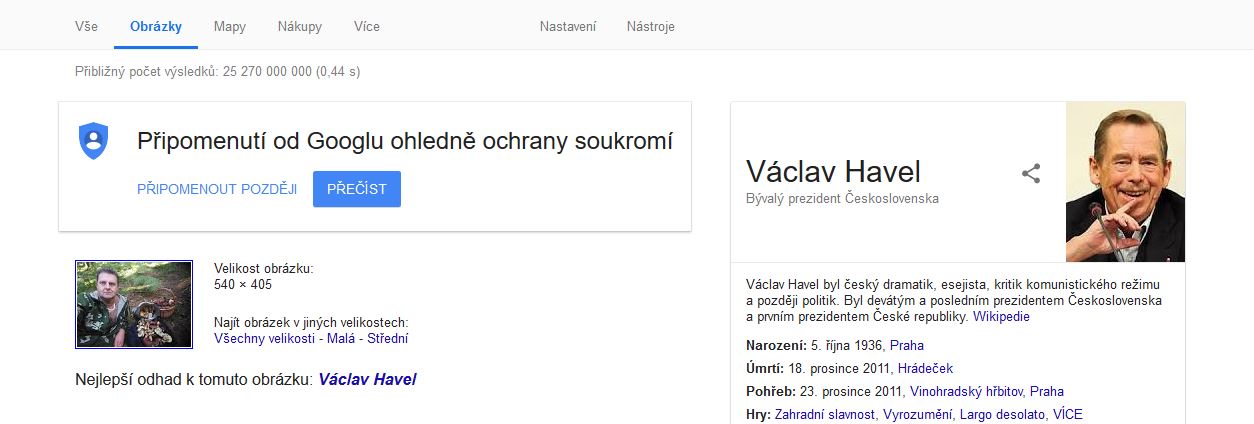Viewport: 1254px width, 424px height.
Task: Expand the Více menu
Action: (x=367, y=26)
